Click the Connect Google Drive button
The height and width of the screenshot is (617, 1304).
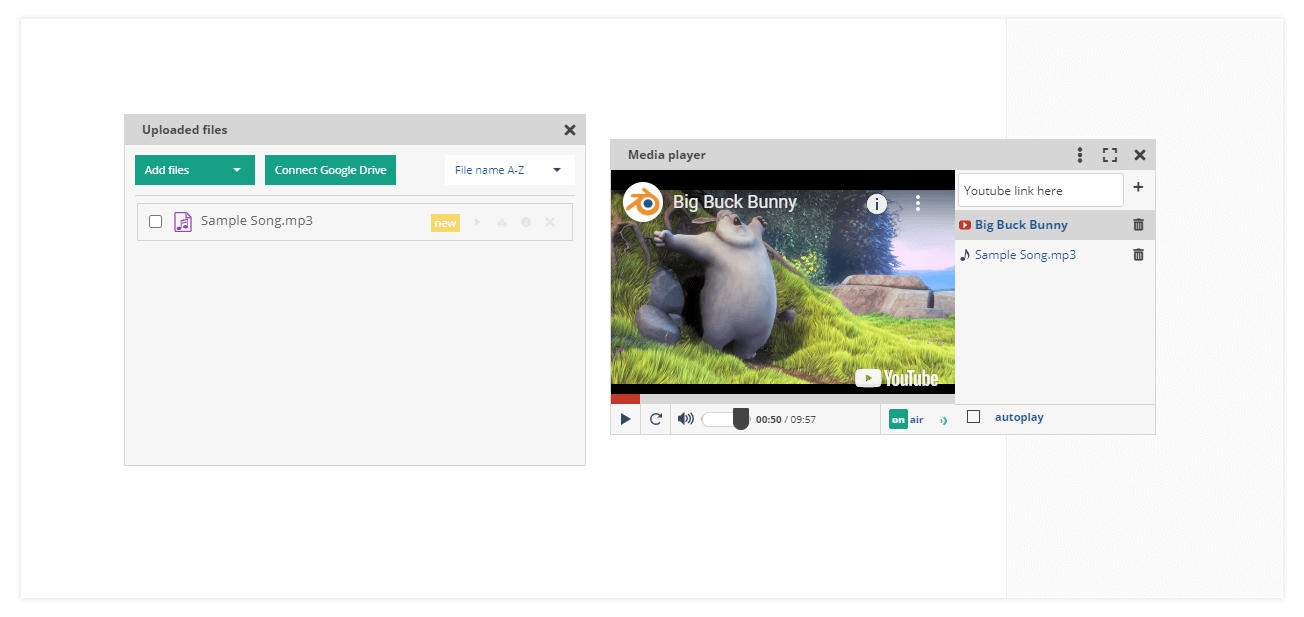[331, 170]
